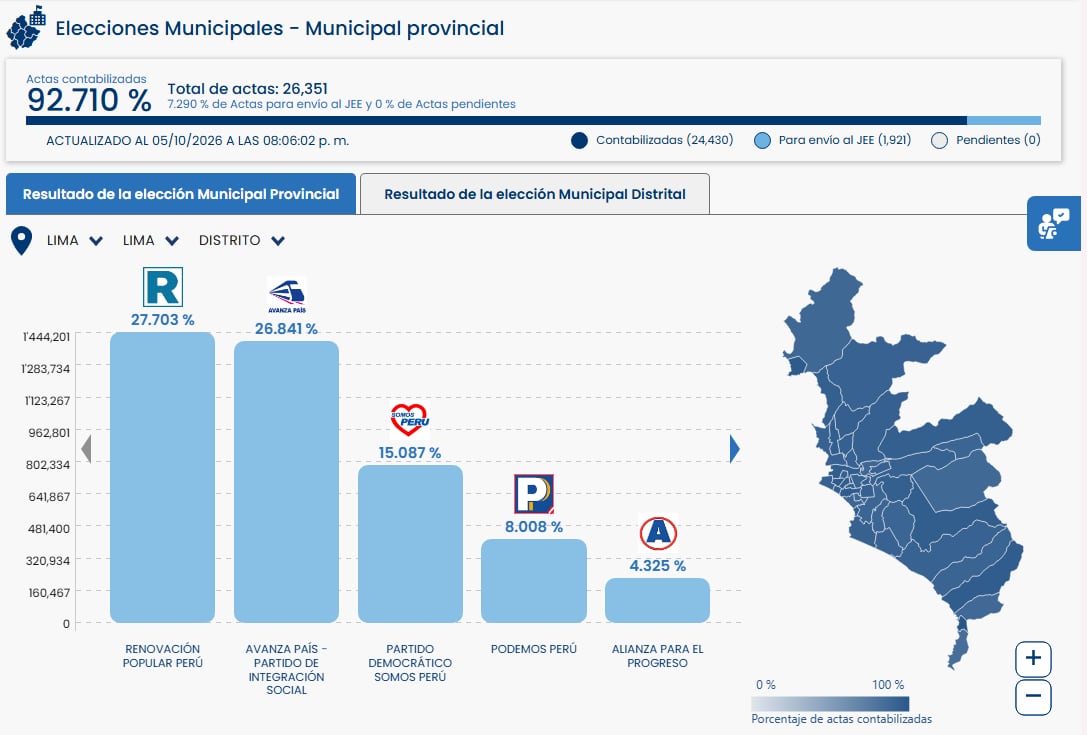Click the 7.290 % de Actas subtitle
The height and width of the screenshot is (735, 1087).
[341, 104]
